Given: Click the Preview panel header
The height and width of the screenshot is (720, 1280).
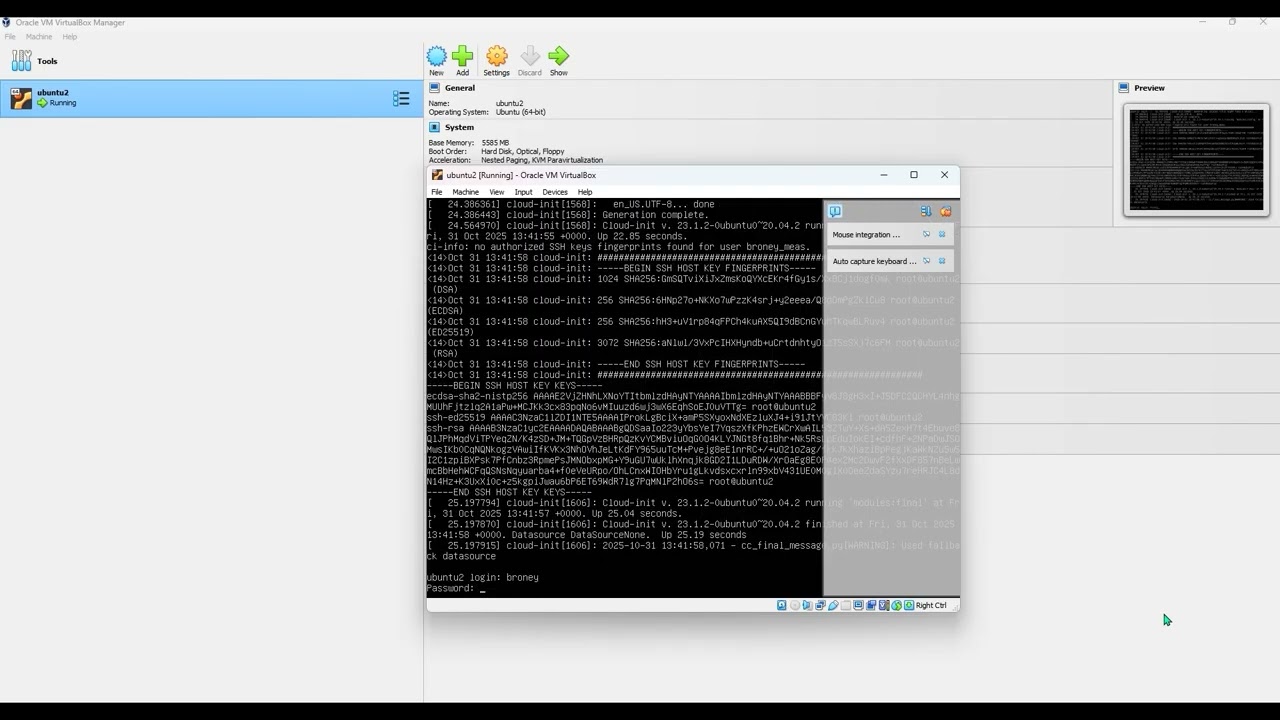Looking at the screenshot, I should pos(1149,88).
